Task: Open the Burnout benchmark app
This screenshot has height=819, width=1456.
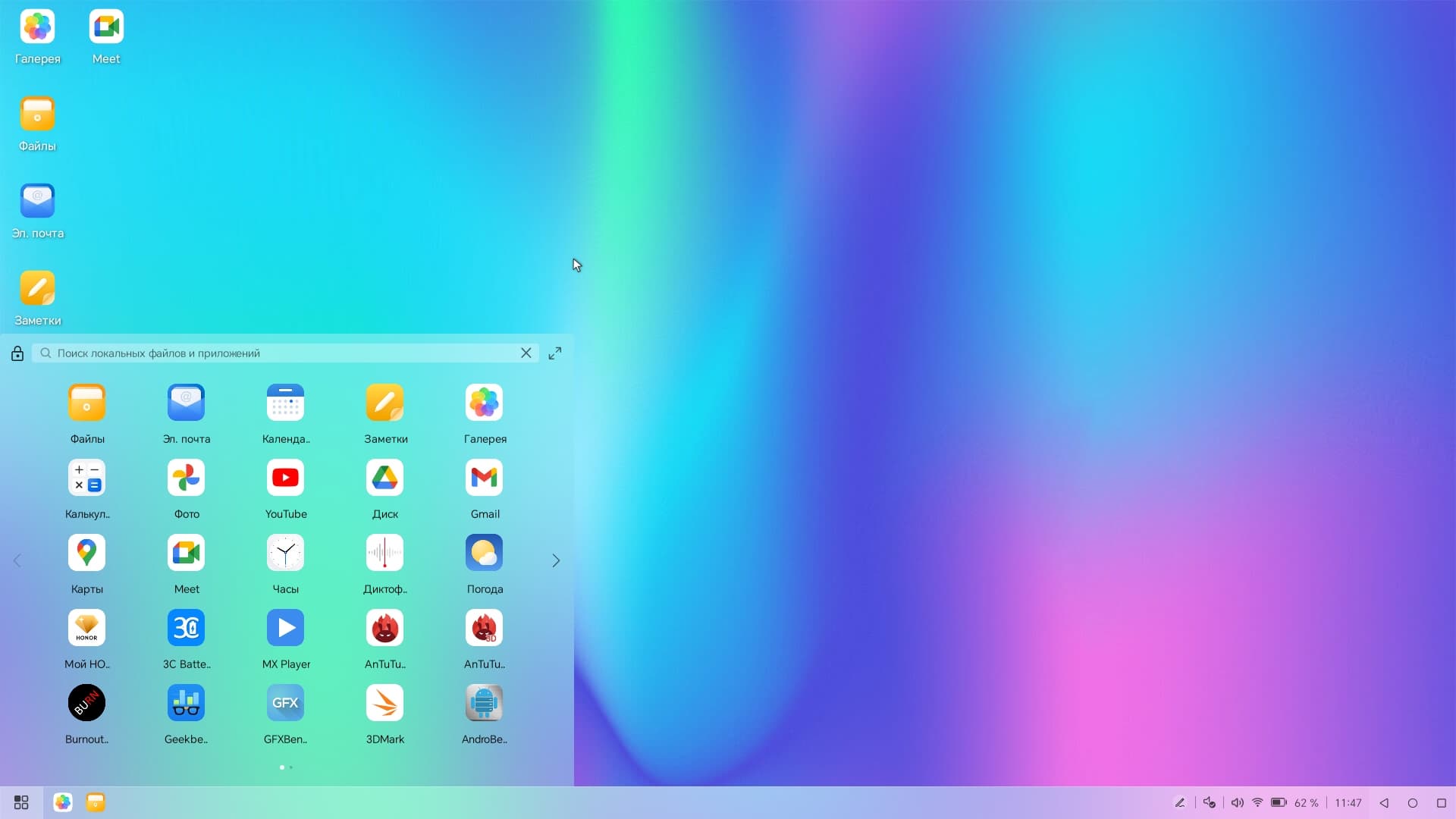Action: tap(86, 703)
